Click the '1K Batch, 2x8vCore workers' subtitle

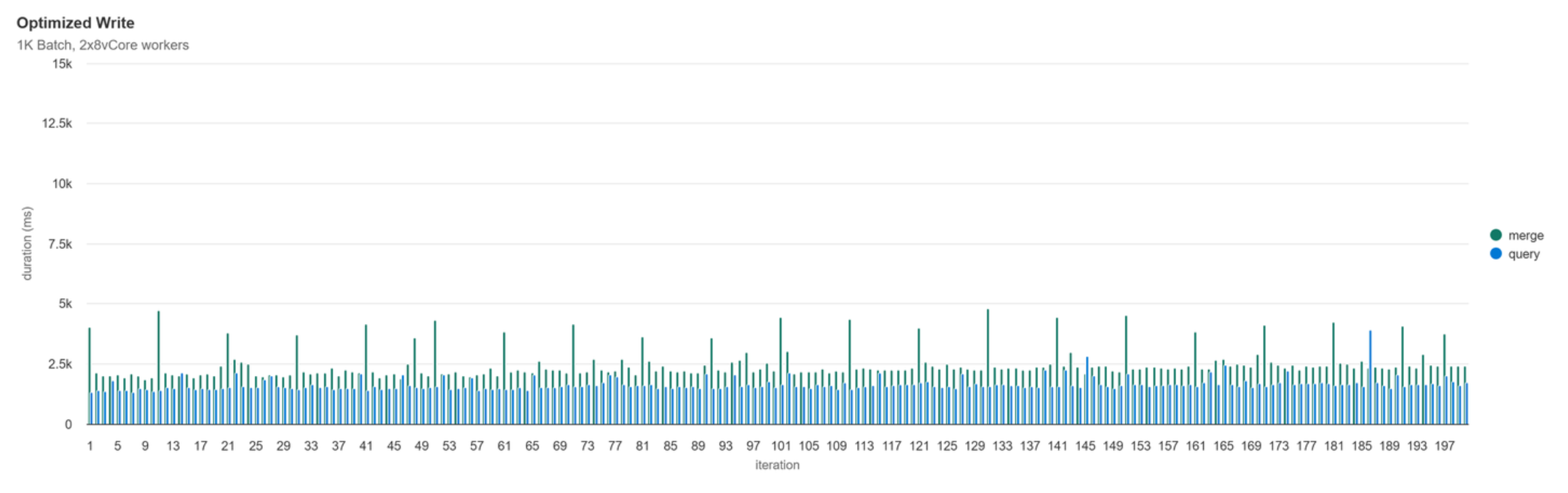coord(103,45)
